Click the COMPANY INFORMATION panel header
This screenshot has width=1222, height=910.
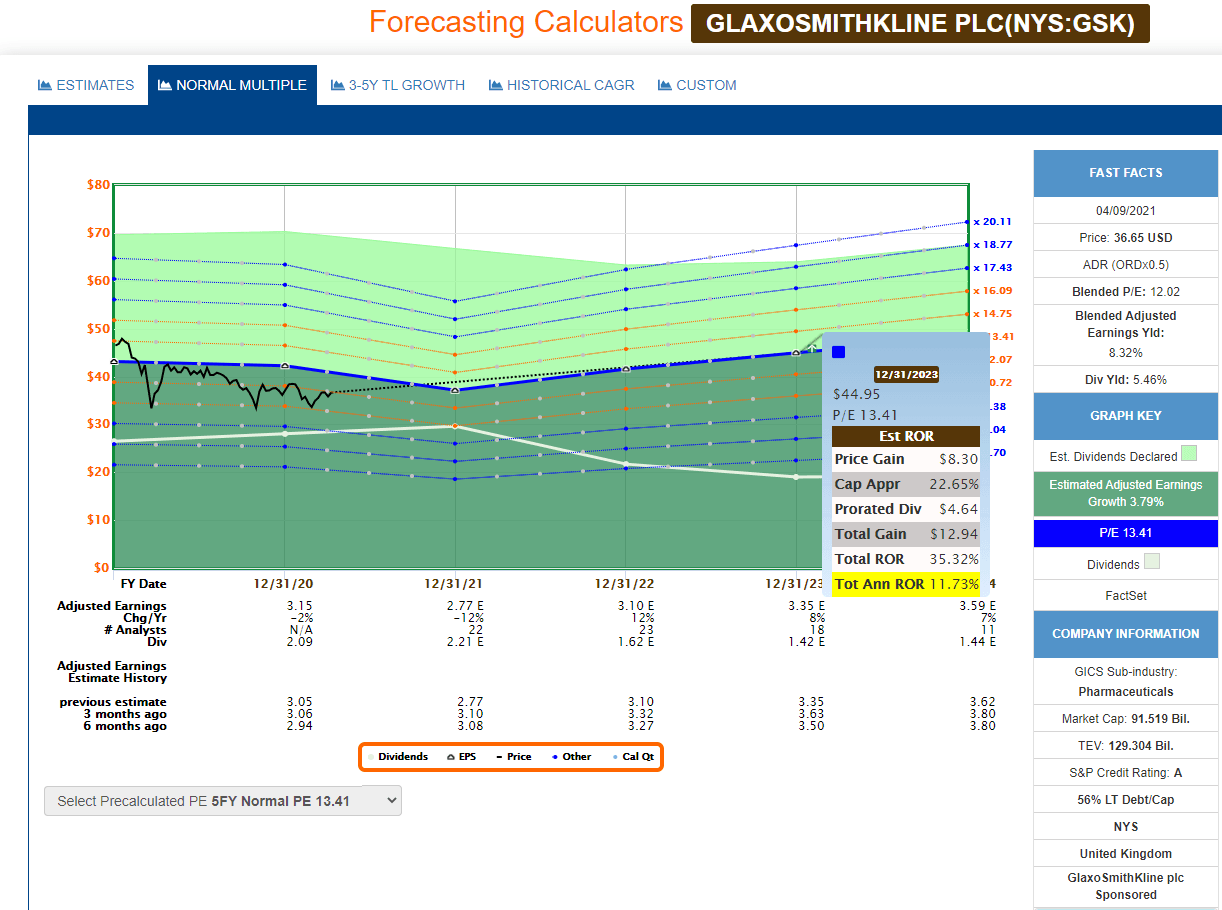tap(1125, 634)
